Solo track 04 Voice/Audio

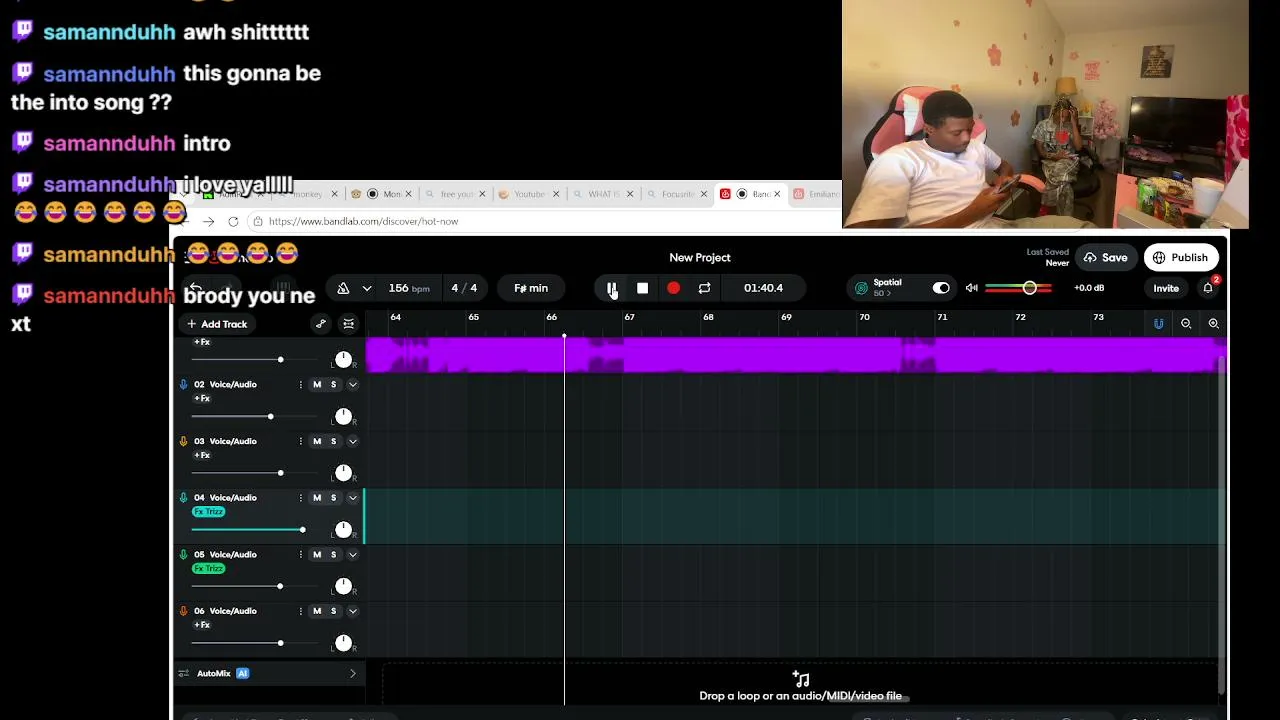[334, 498]
